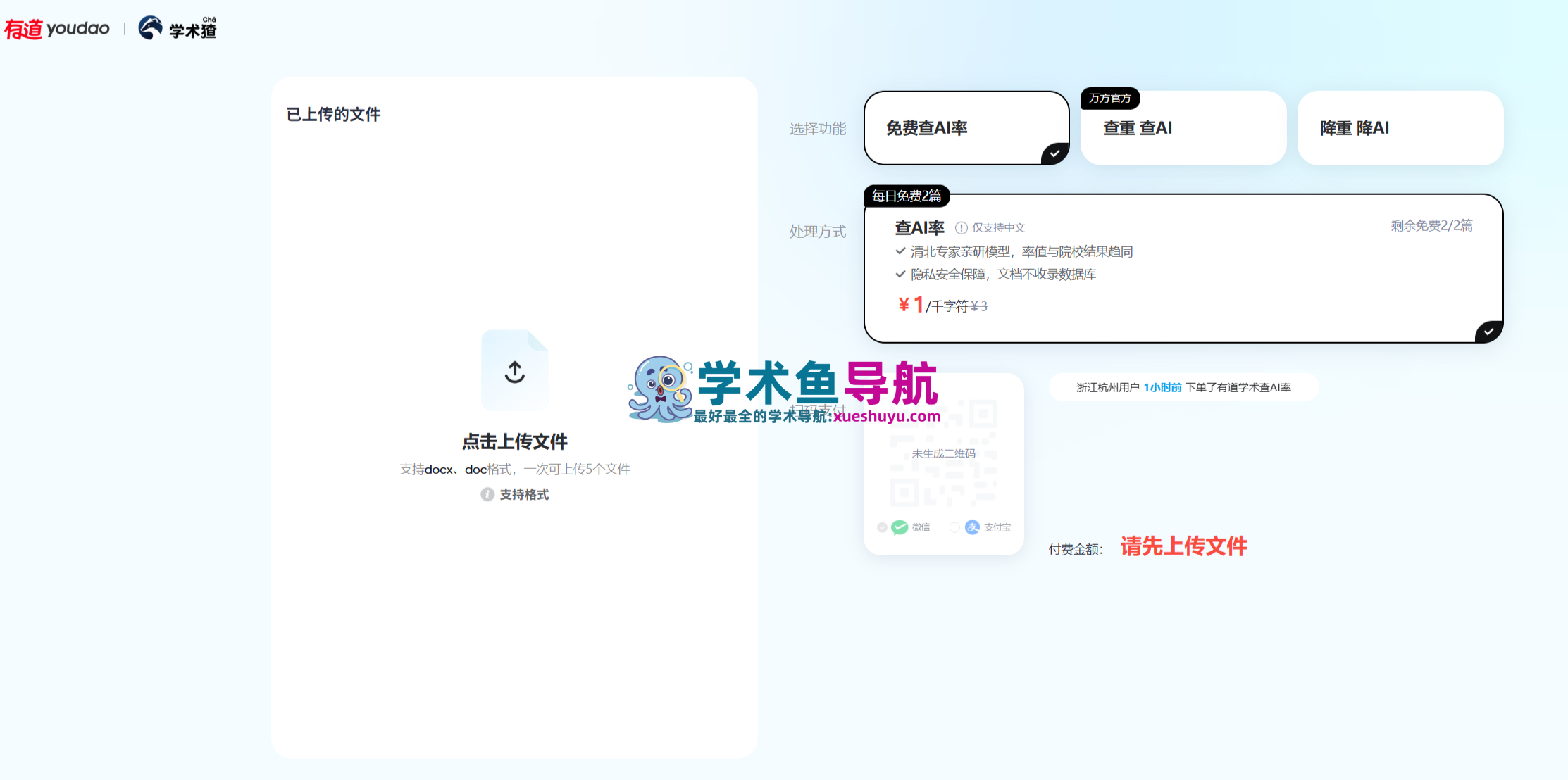Screen dimensions: 1568x780
Task: Click the WeChat logo icon
Action: click(x=900, y=527)
